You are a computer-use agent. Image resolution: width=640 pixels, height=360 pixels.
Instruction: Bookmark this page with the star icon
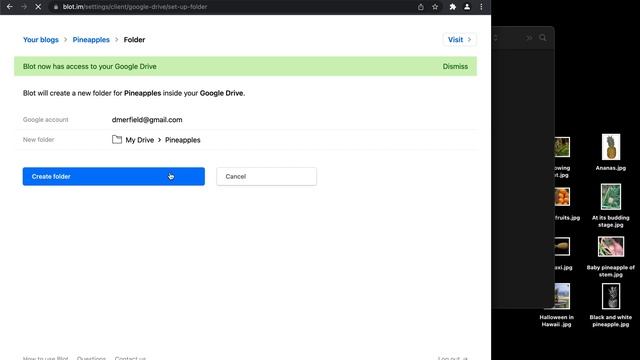(435, 7)
